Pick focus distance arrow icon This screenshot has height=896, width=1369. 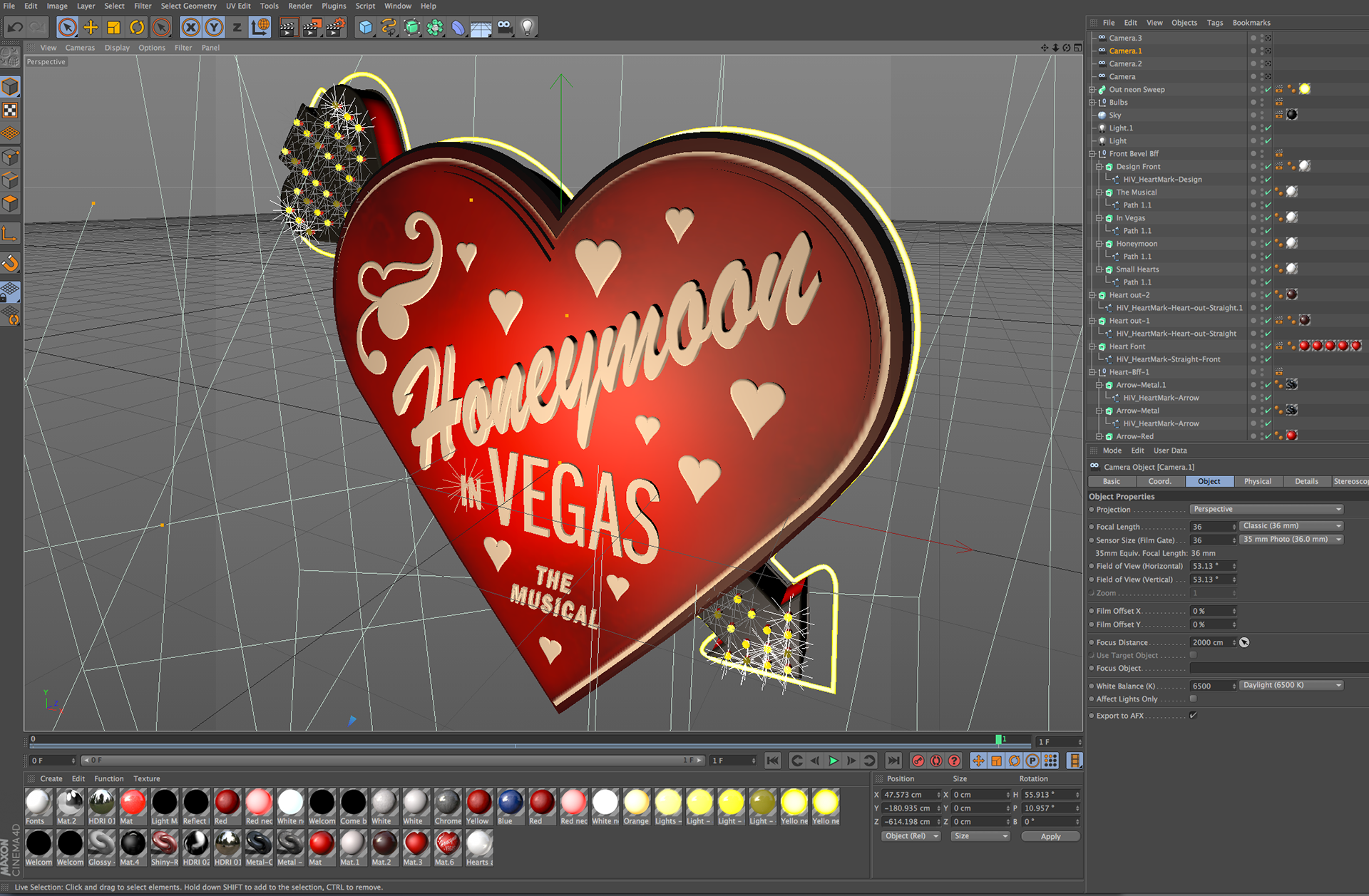pos(1244,642)
